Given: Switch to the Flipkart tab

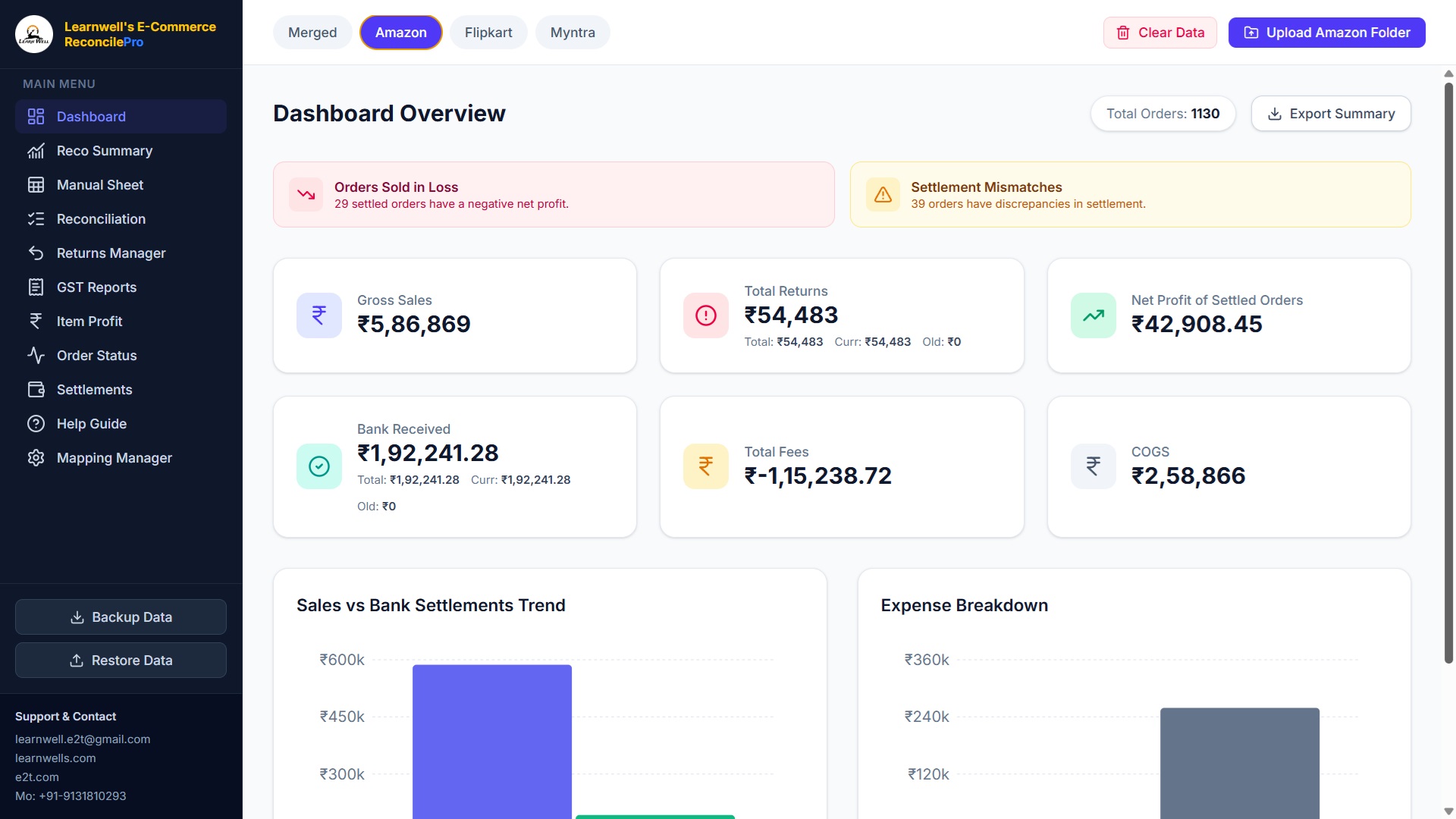Looking at the screenshot, I should pos(488,32).
